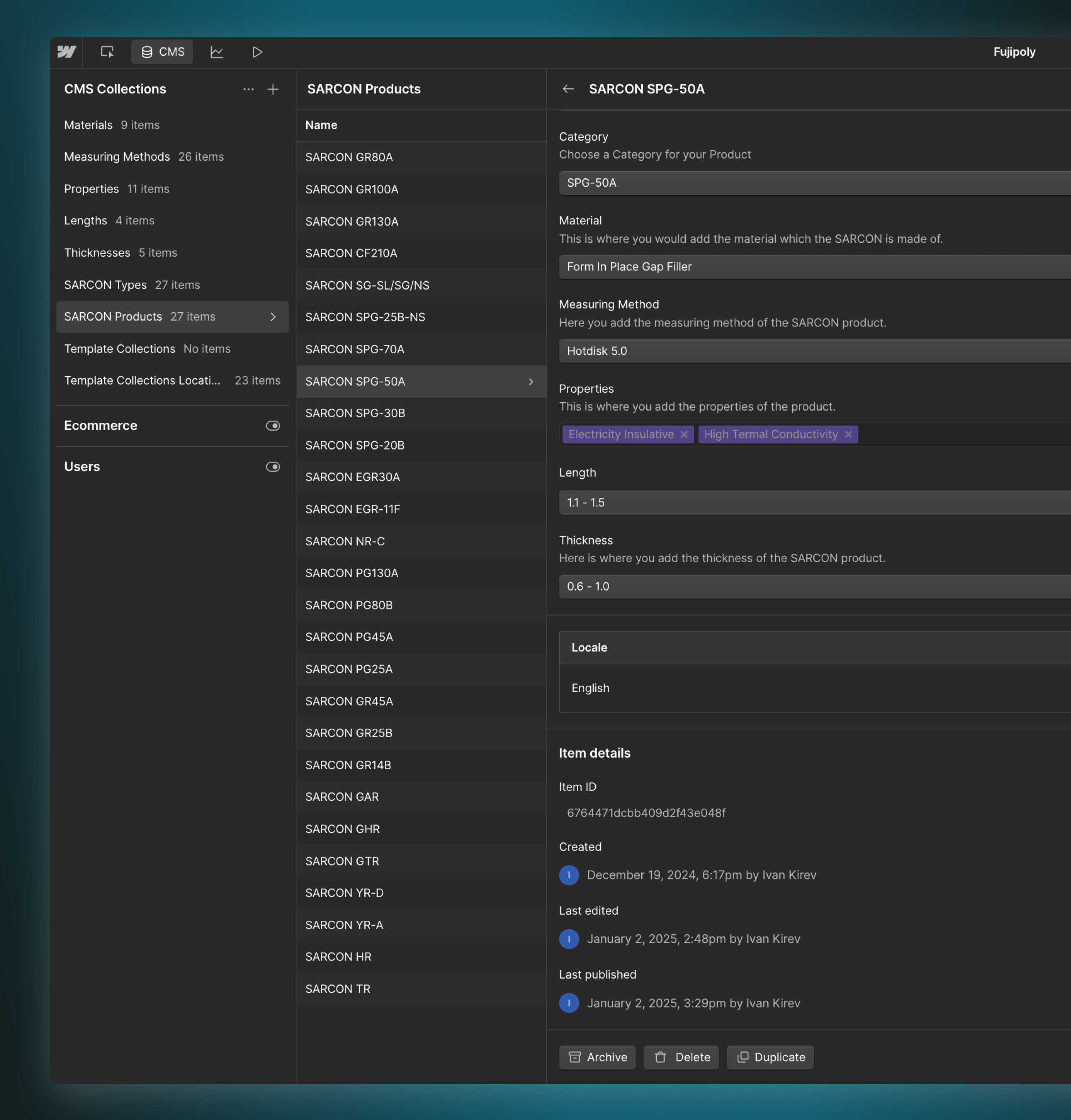
Task: Select SARCON EGR-11F item
Action: pos(421,509)
